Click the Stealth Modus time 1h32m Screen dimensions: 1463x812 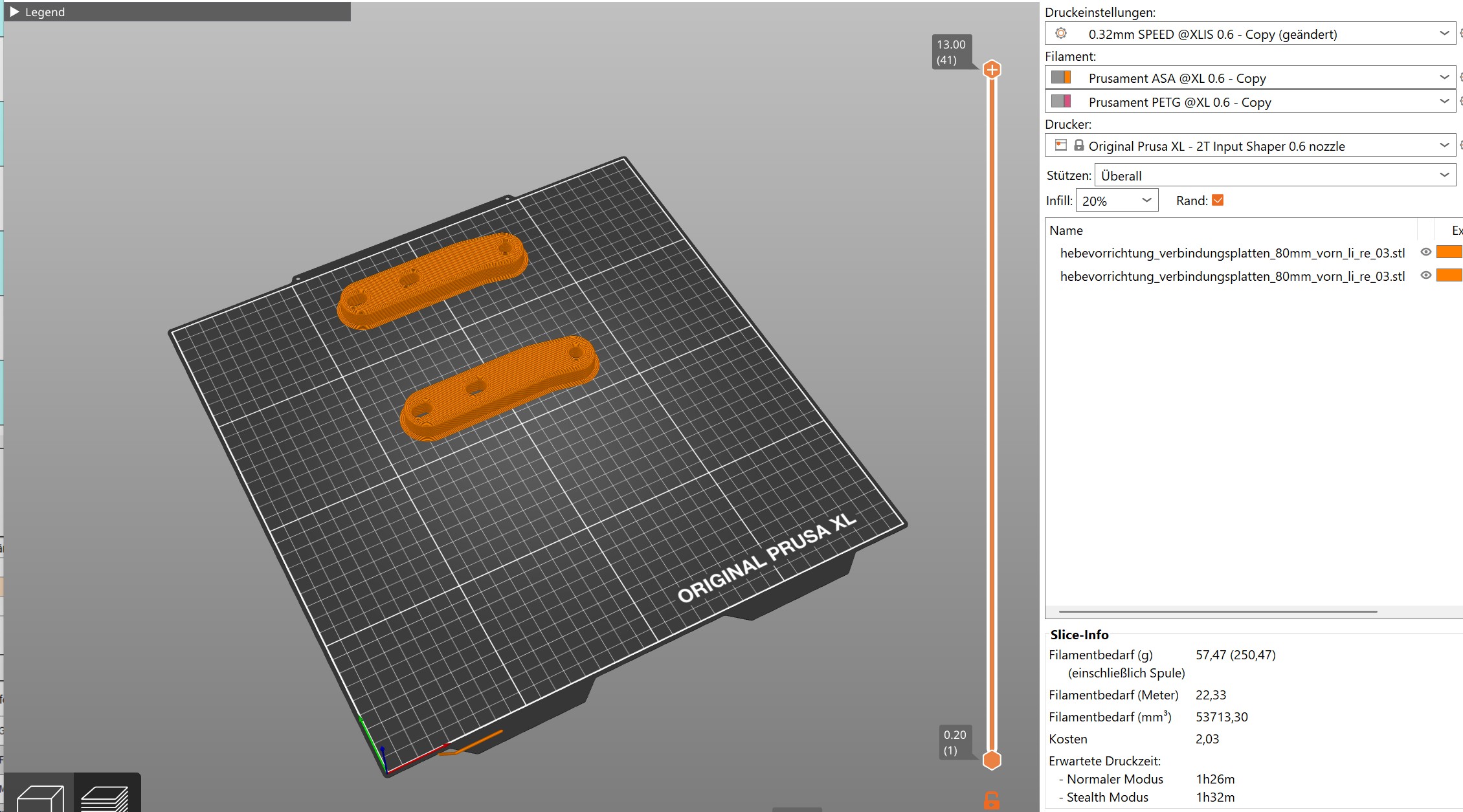point(1215,797)
